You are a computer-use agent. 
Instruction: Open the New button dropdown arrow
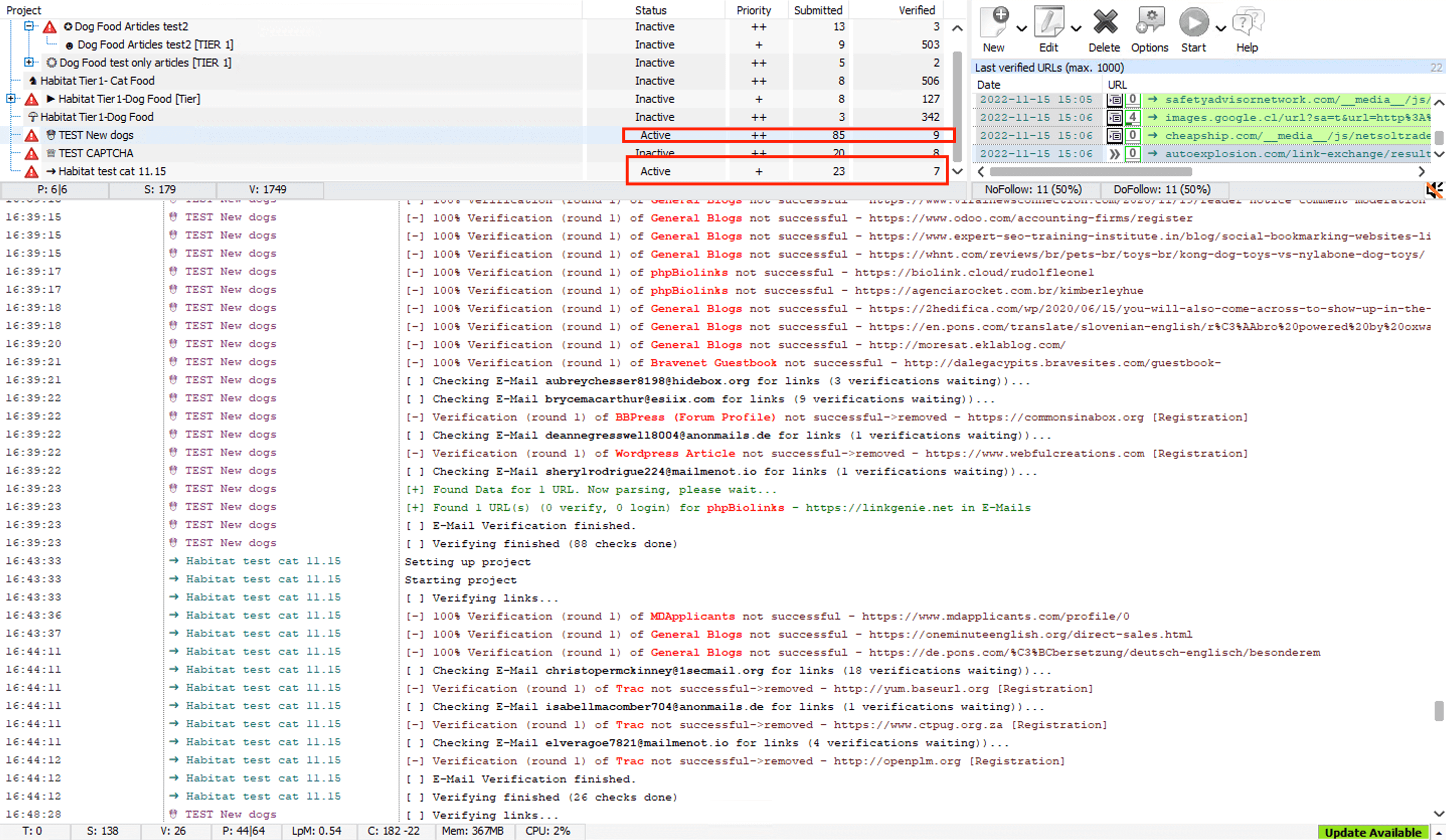coord(1021,28)
